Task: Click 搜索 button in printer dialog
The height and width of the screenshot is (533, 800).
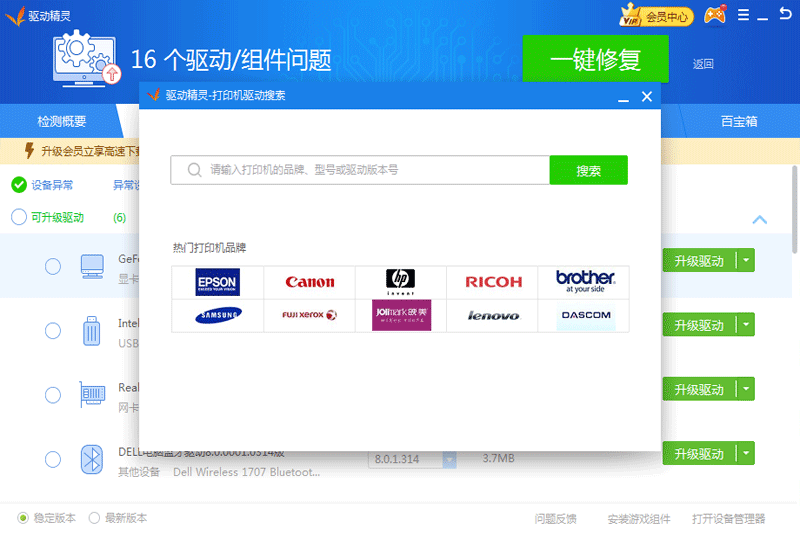Action: (x=589, y=170)
